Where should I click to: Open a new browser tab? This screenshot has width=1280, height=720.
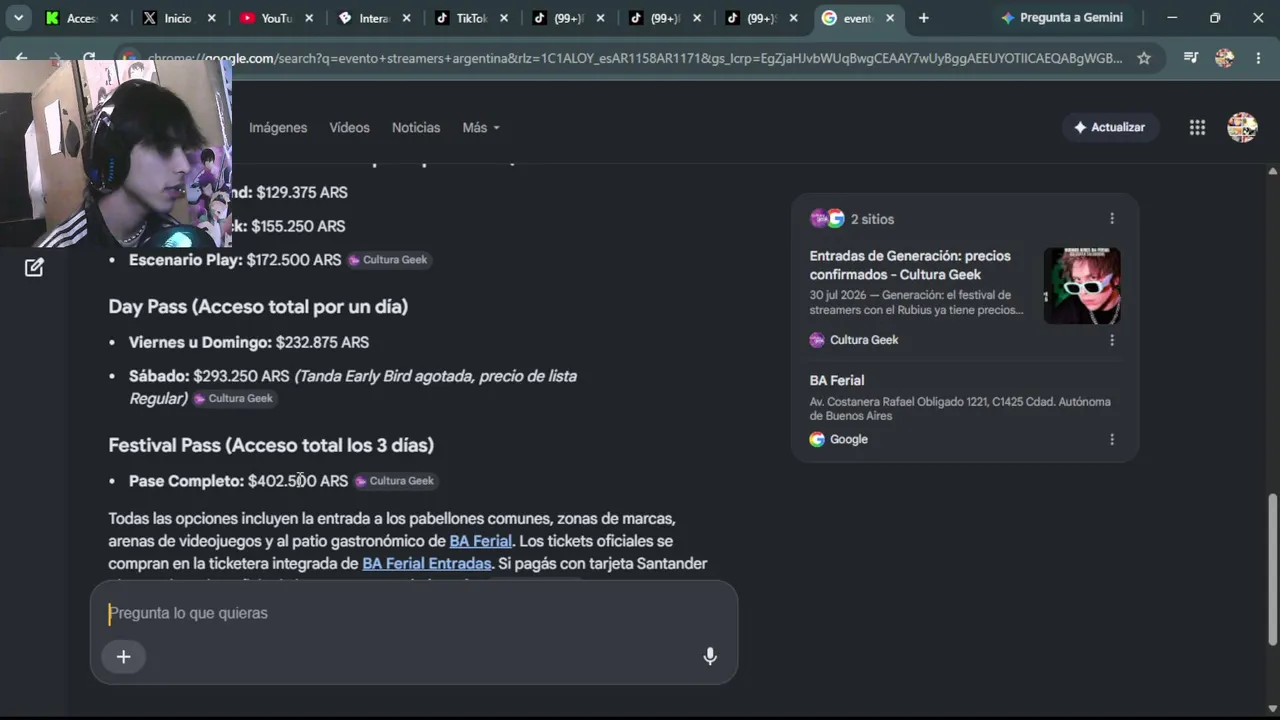923,18
